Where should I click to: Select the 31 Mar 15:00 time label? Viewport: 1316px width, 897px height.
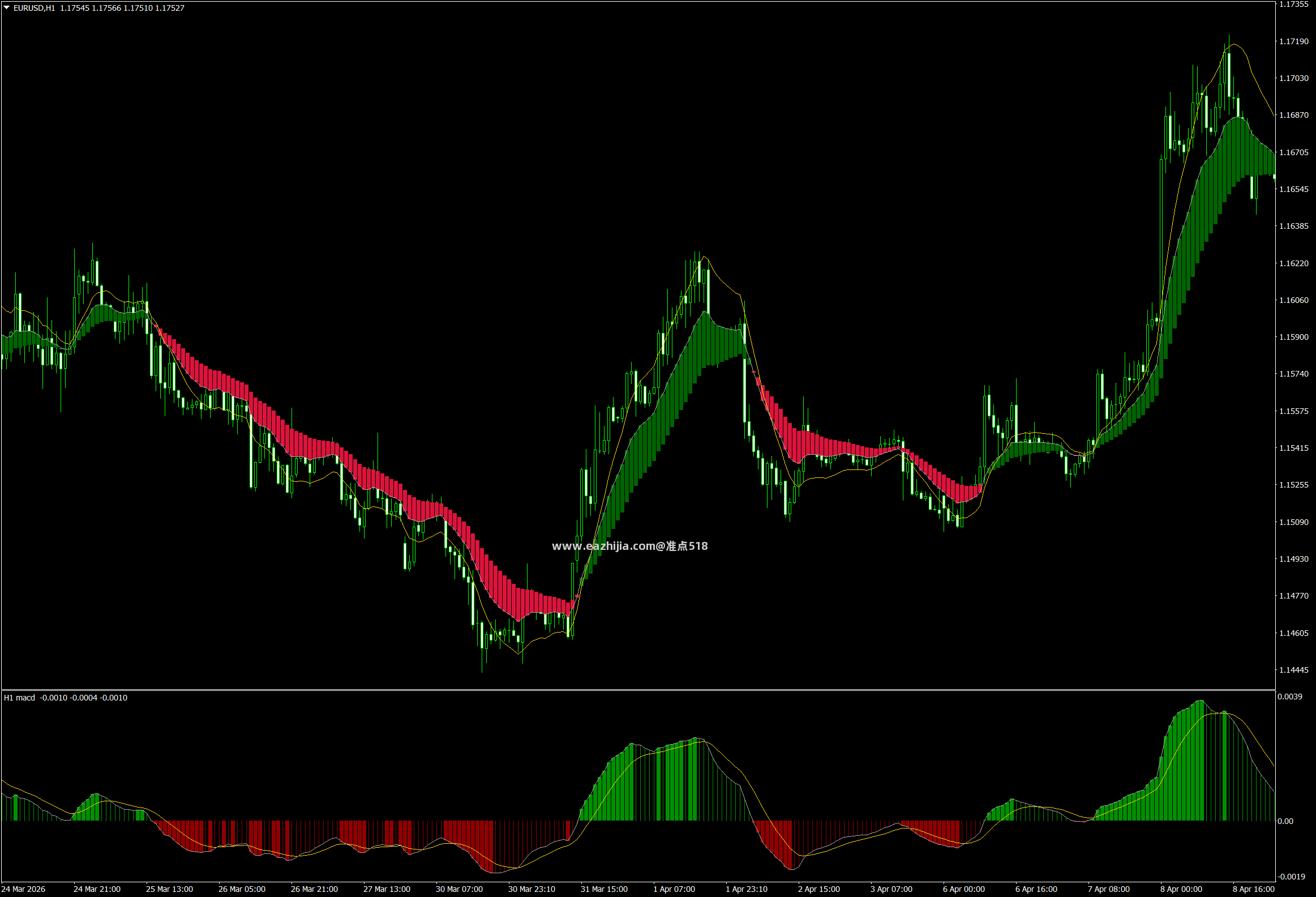point(604,890)
